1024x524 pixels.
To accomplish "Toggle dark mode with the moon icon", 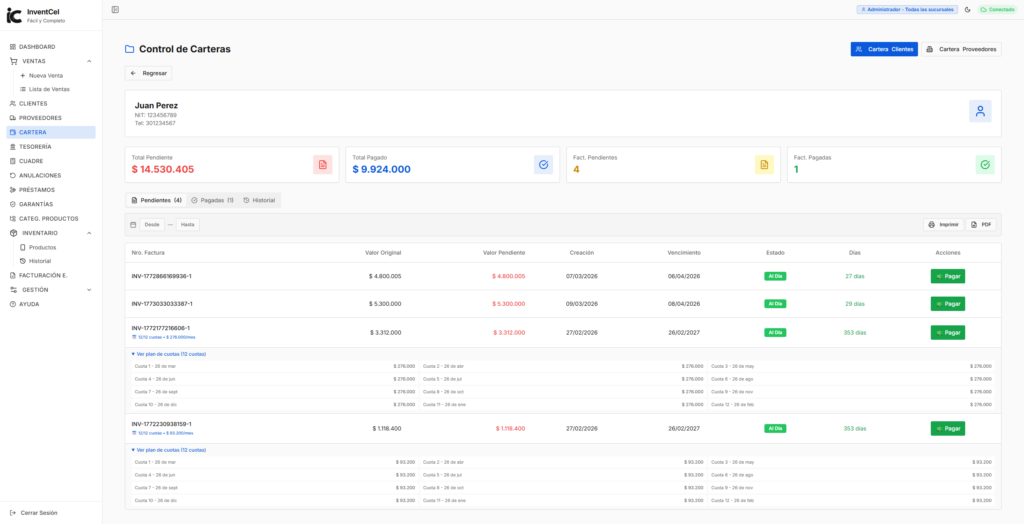I will pos(967,9).
